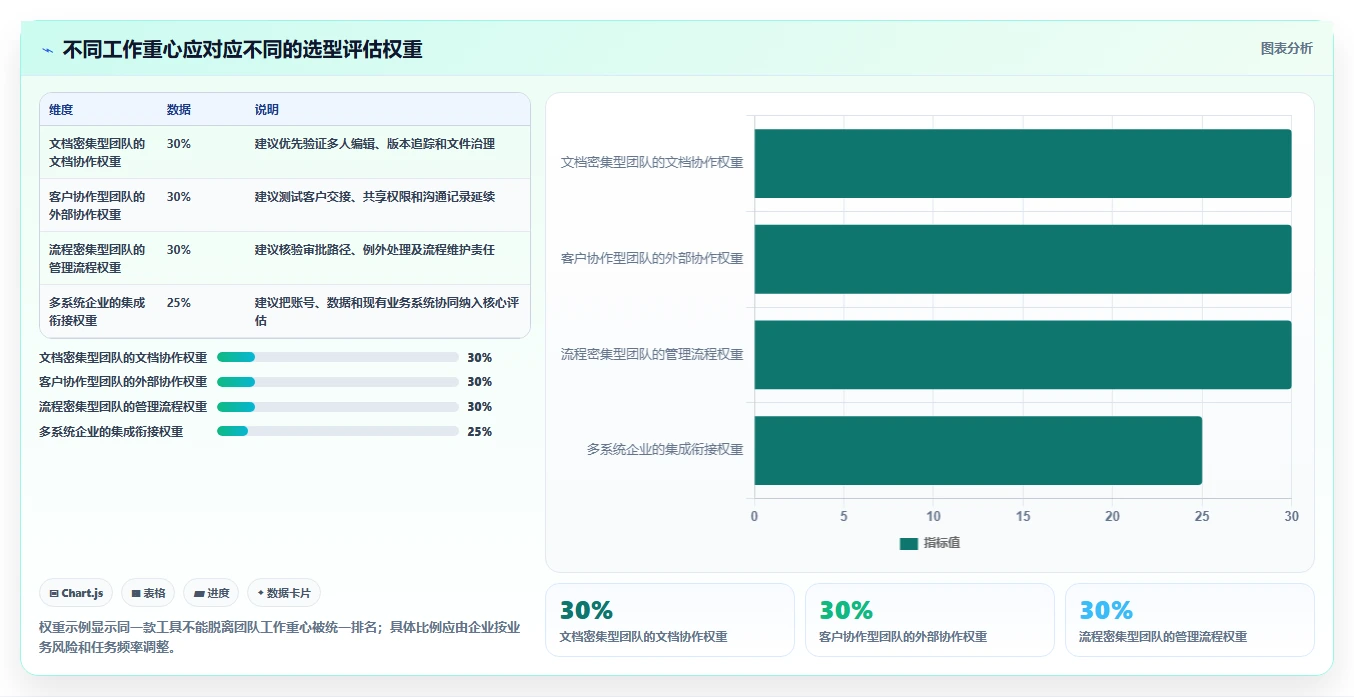The height and width of the screenshot is (697, 1354).
Task: Click the 说明 column header
Action: (x=267, y=110)
